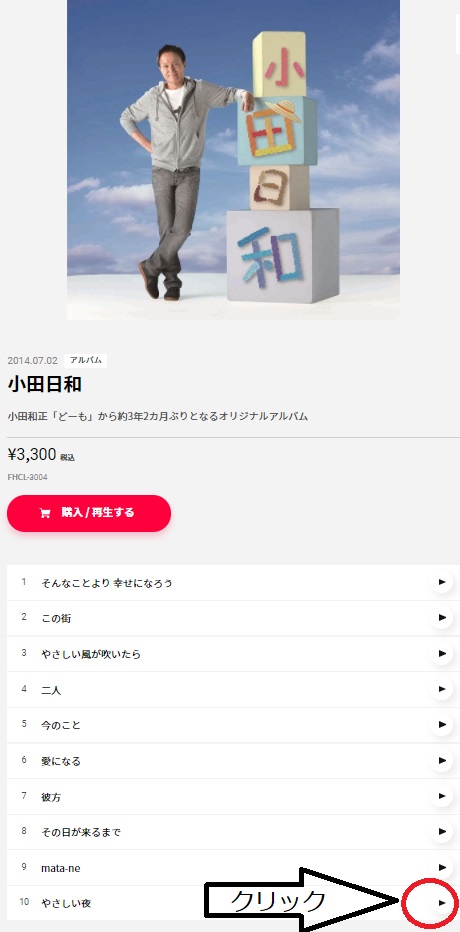Select track title mata-ne
The height and width of the screenshot is (932, 460).
61,868
